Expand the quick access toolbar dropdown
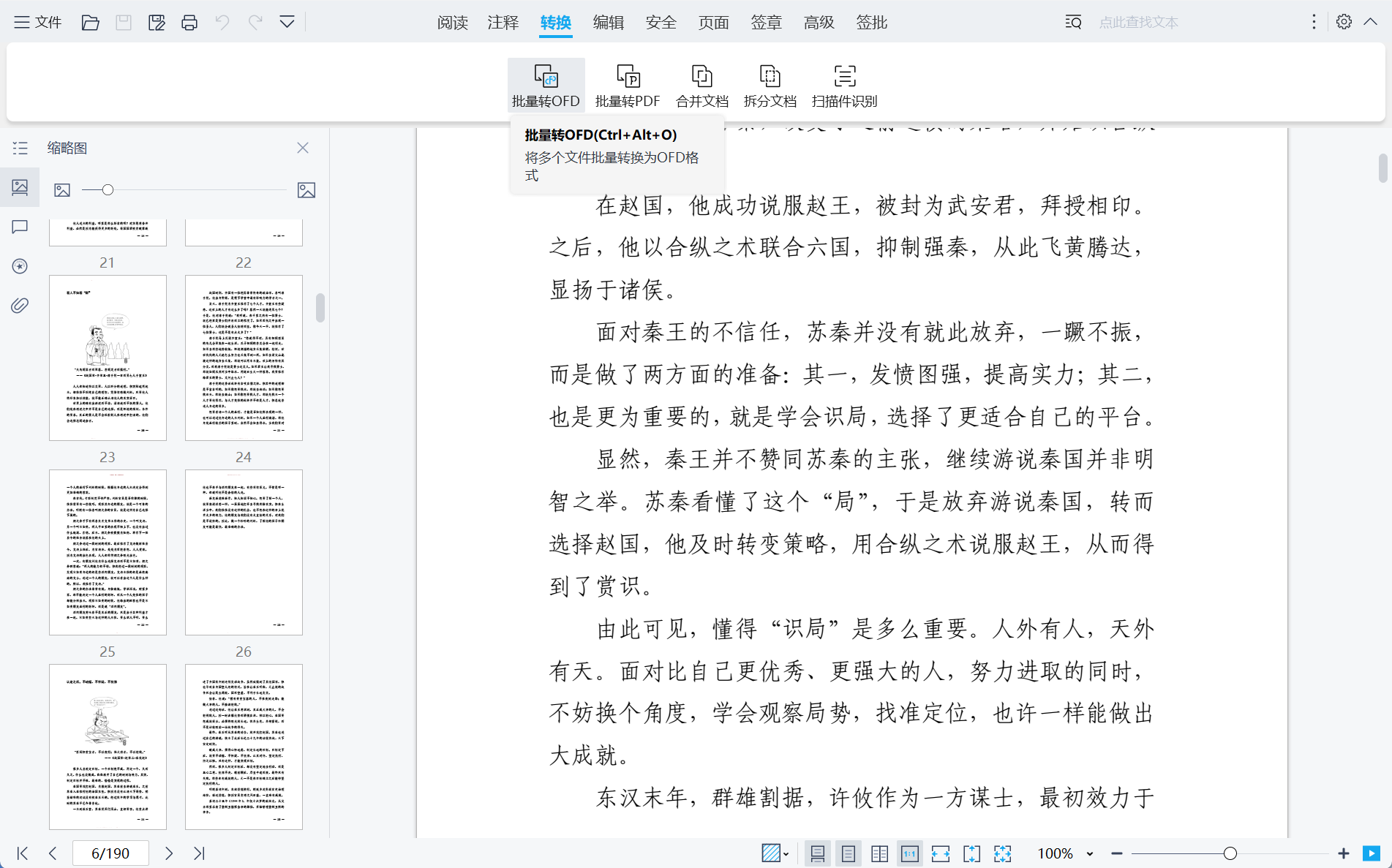 coord(287,23)
